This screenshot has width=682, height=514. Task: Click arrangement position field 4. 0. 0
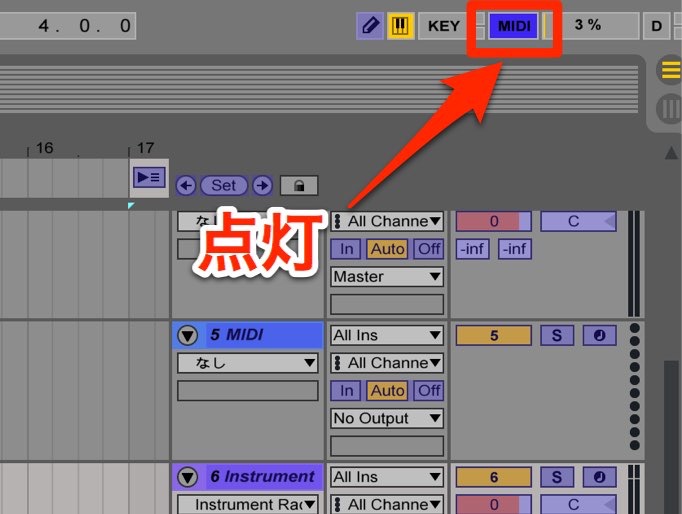tap(67, 26)
